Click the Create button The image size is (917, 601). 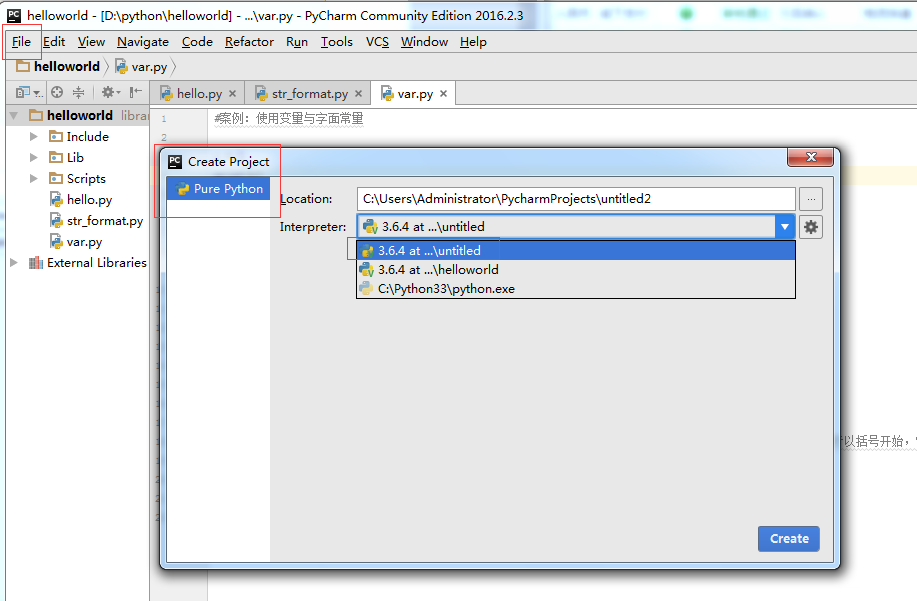tap(789, 539)
